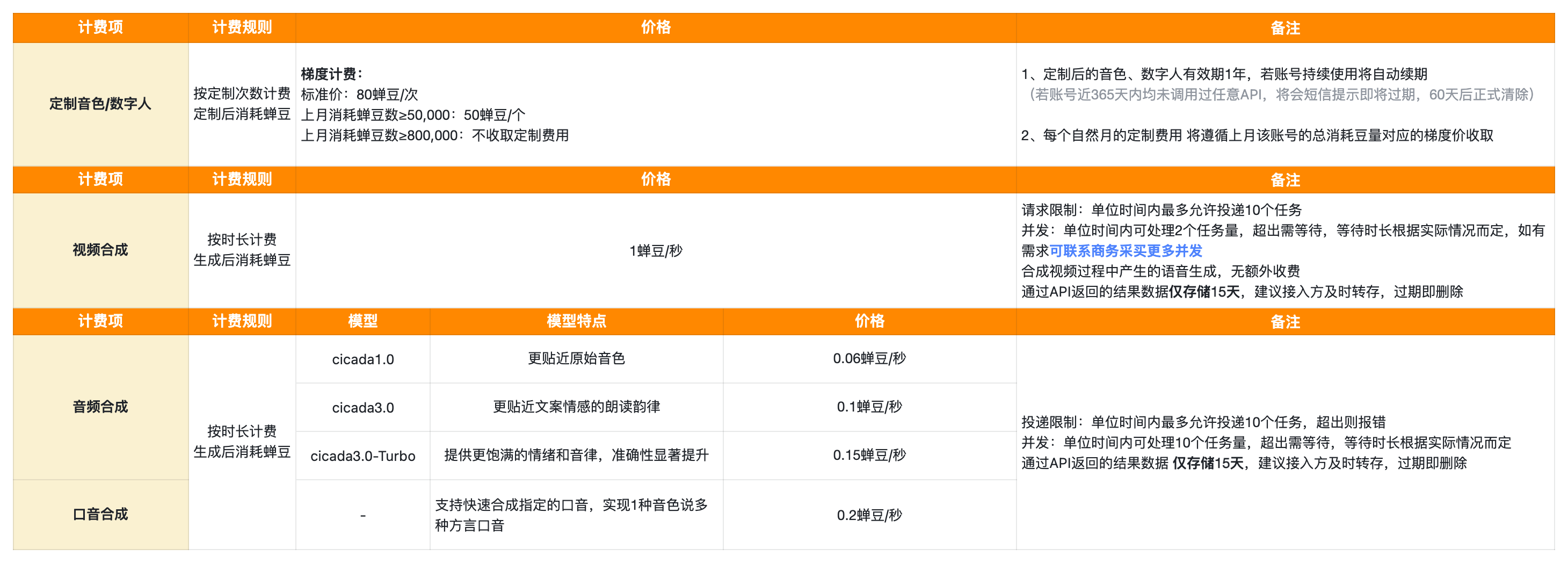
Task: Click the 视频合成 billing item cell
Action: [x=100, y=250]
